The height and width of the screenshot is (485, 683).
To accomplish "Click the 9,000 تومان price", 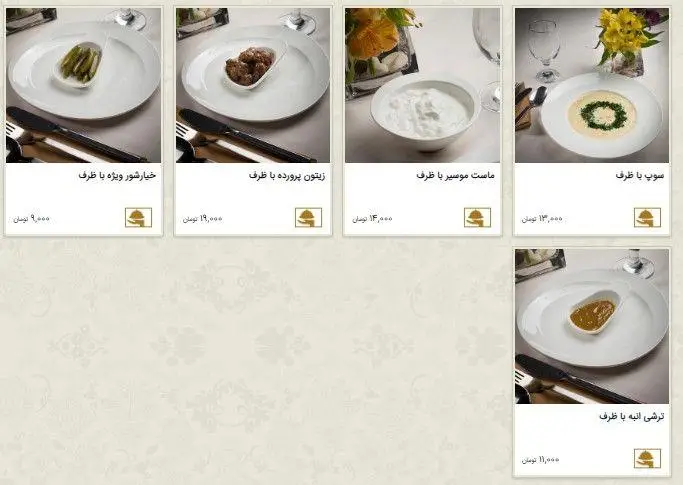I will click(x=31, y=219).
